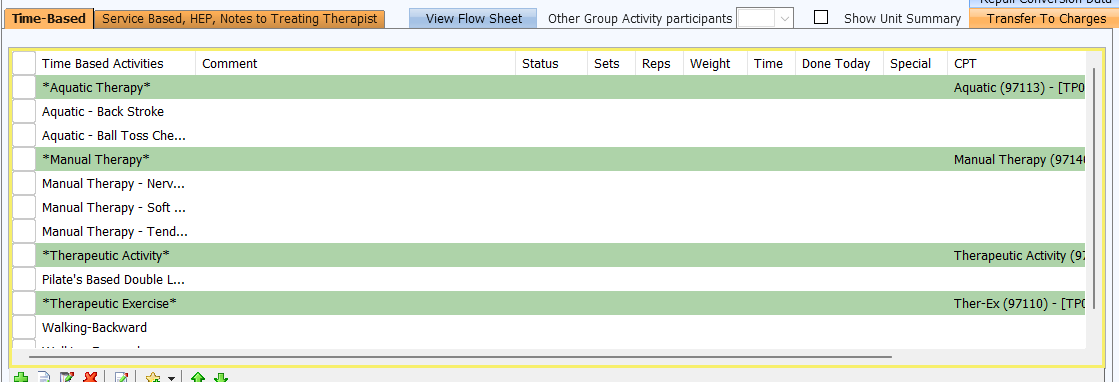Check the box for Manual Therapy - Nerv... row
1119x382 pixels.
[x=24, y=184]
